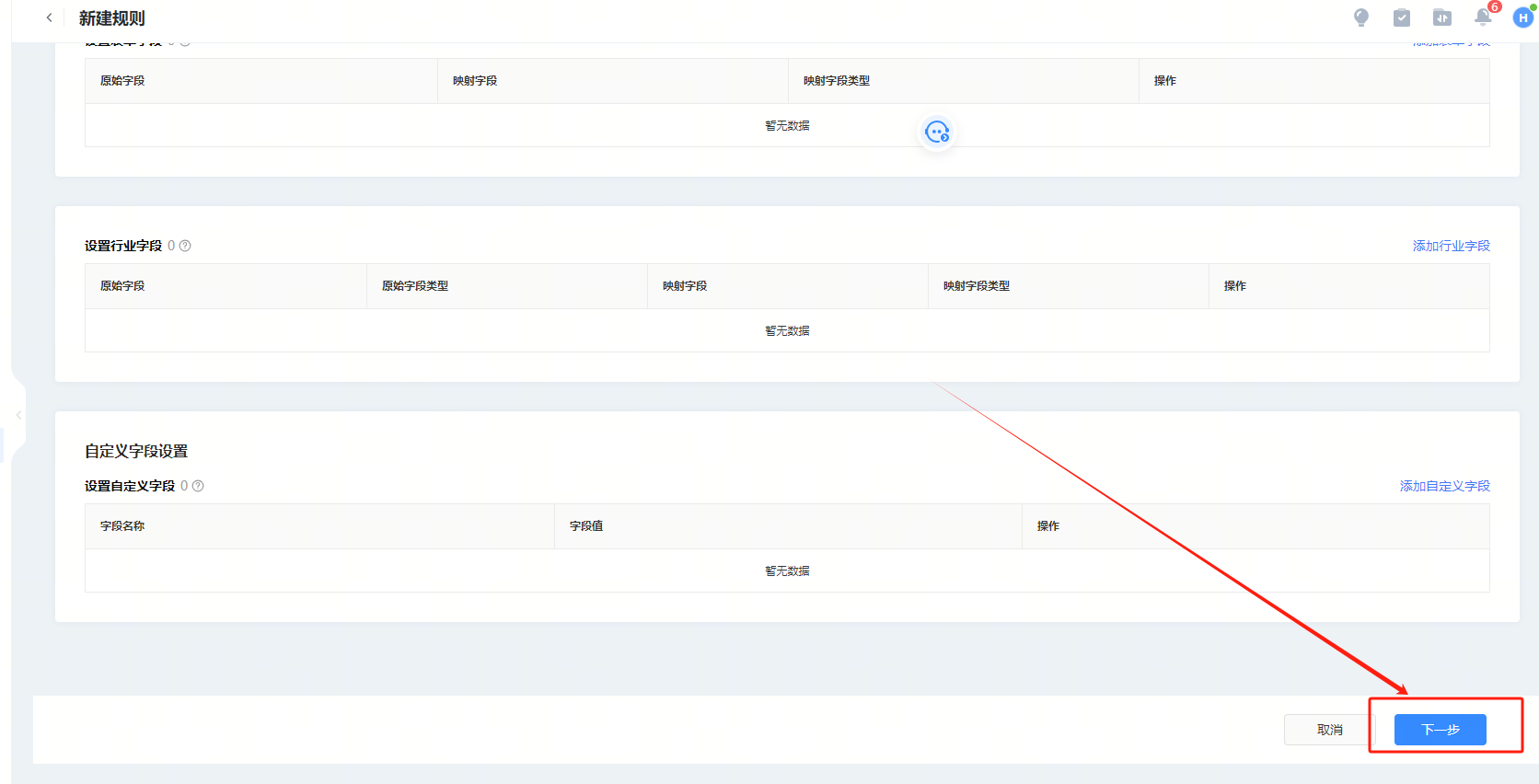Click the 字段值 column header

[x=586, y=526]
